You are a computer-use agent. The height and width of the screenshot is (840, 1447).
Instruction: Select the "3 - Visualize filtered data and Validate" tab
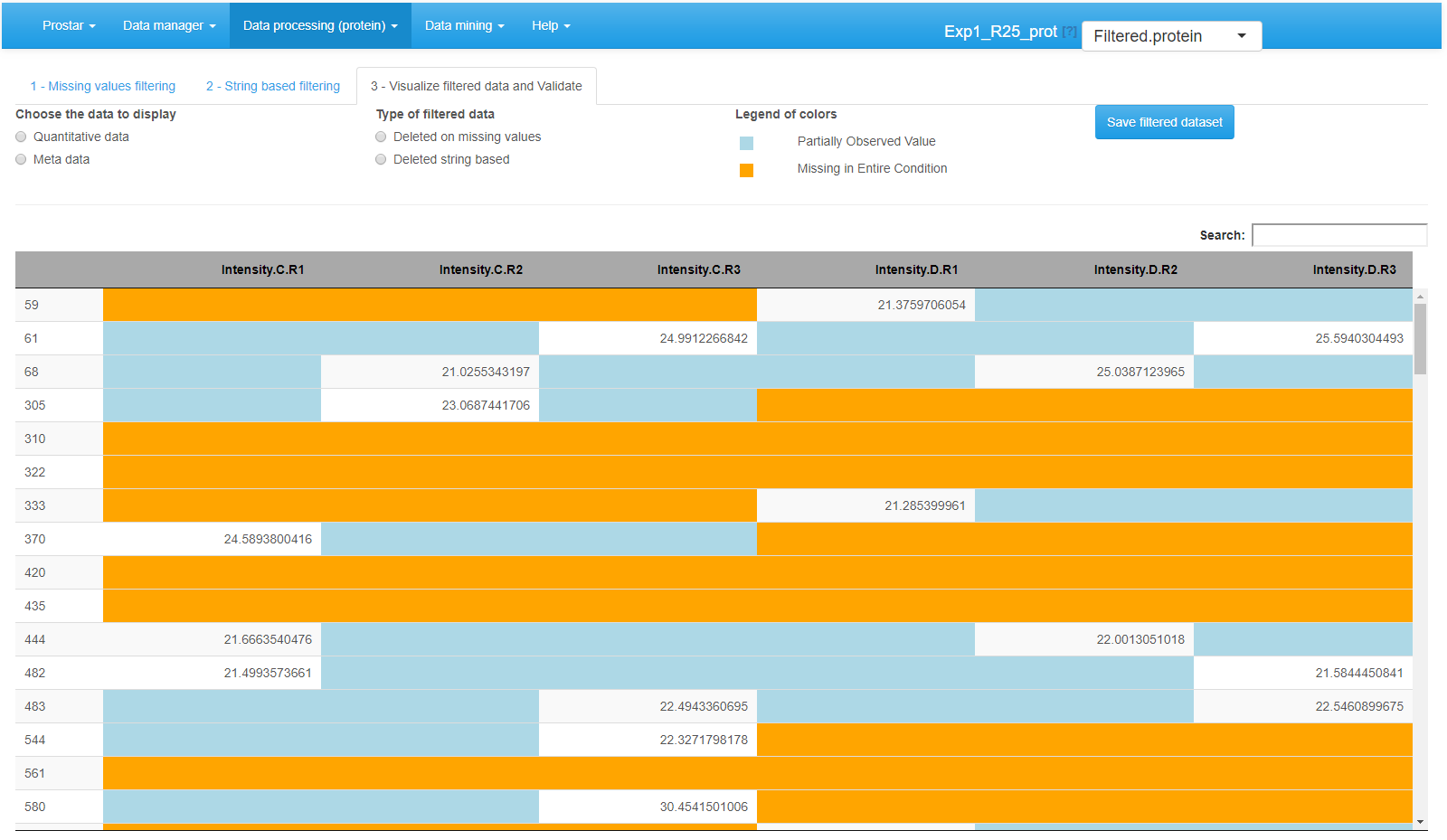click(x=477, y=86)
